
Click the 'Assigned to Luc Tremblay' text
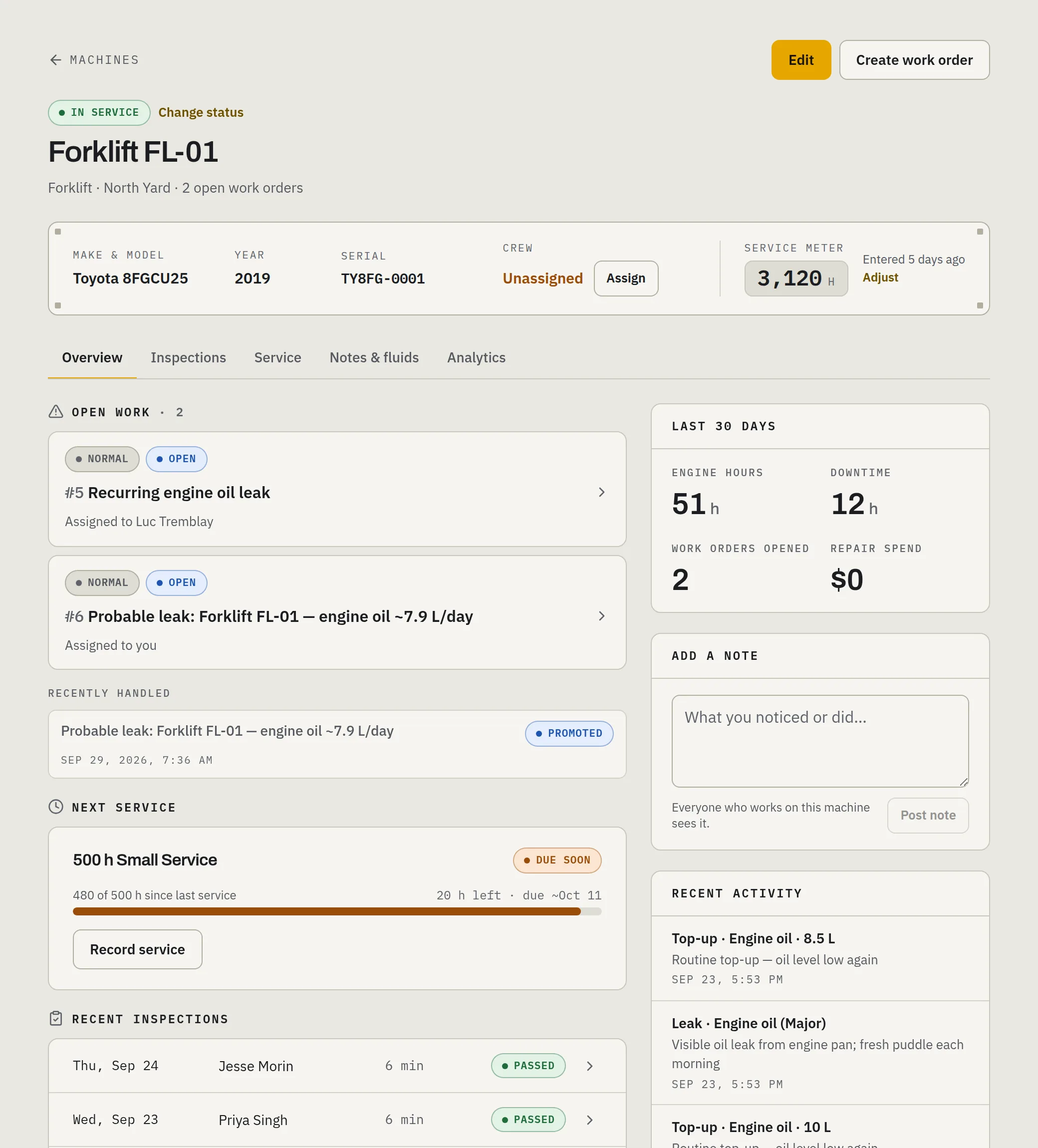click(x=139, y=522)
